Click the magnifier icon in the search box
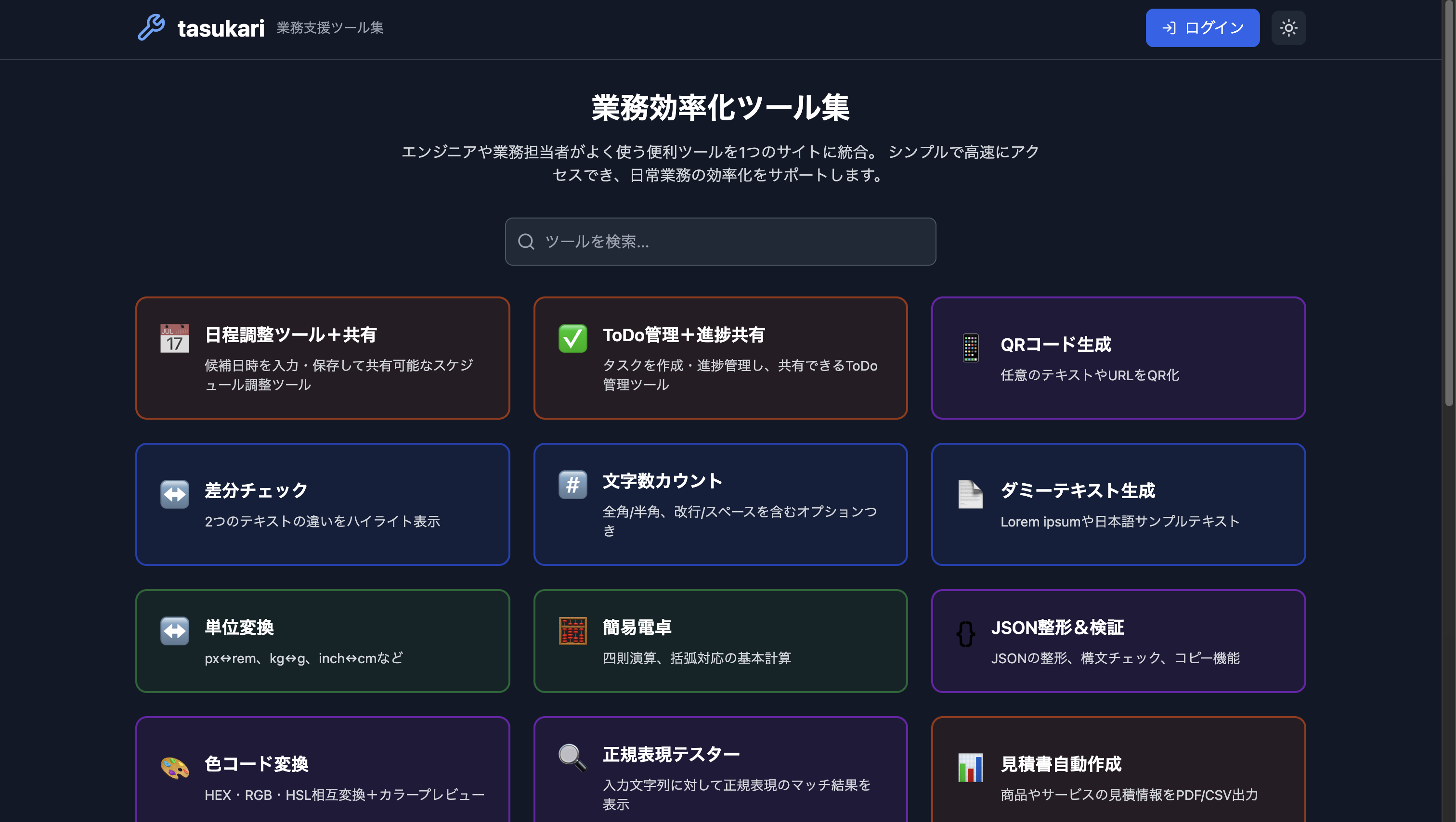Screen dimensions: 1456x822 pyautogui.click(x=526, y=242)
